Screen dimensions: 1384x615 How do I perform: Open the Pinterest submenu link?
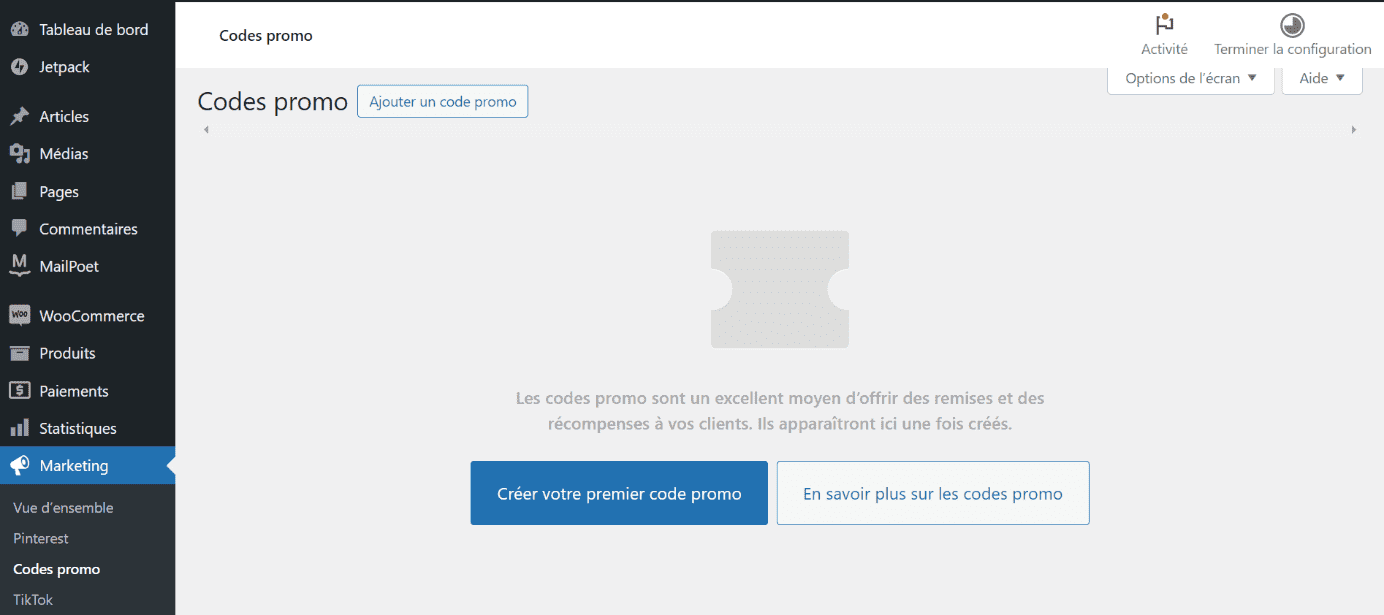pos(41,538)
